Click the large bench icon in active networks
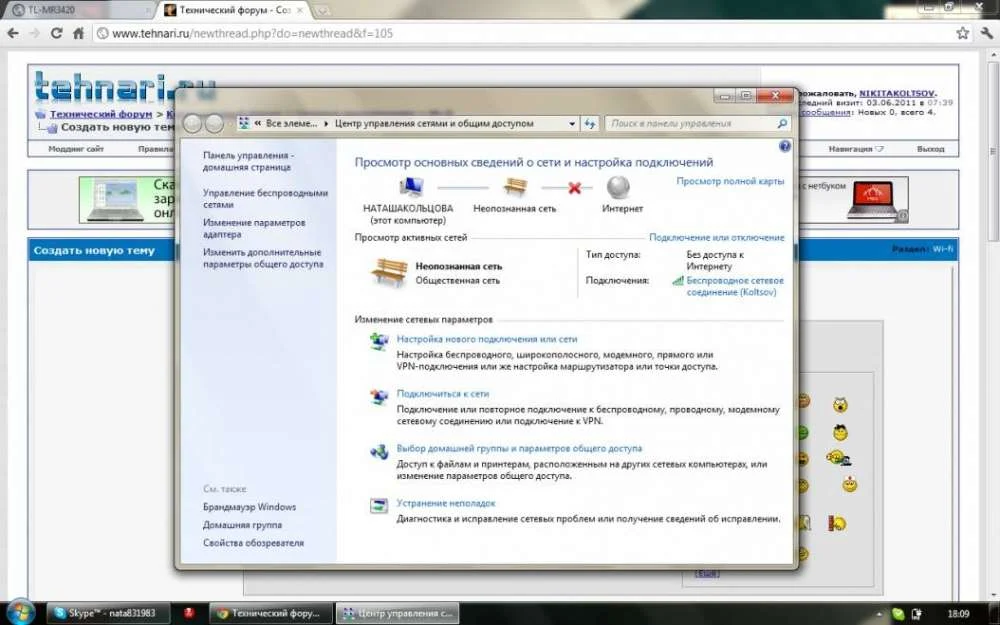Viewport: 1000px width, 625px height. (x=389, y=273)
